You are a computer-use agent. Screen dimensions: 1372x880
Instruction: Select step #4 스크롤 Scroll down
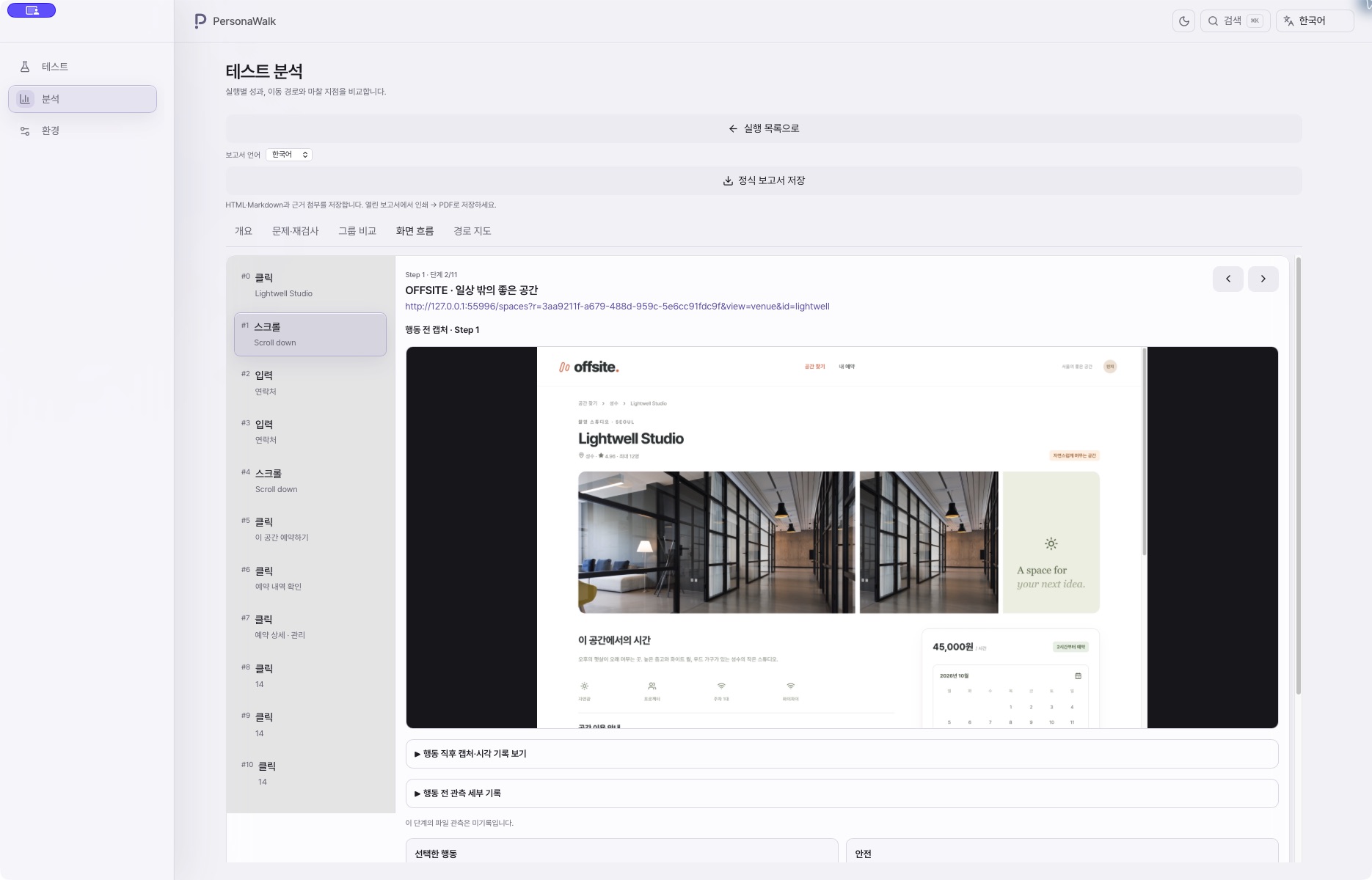[310, 481]
